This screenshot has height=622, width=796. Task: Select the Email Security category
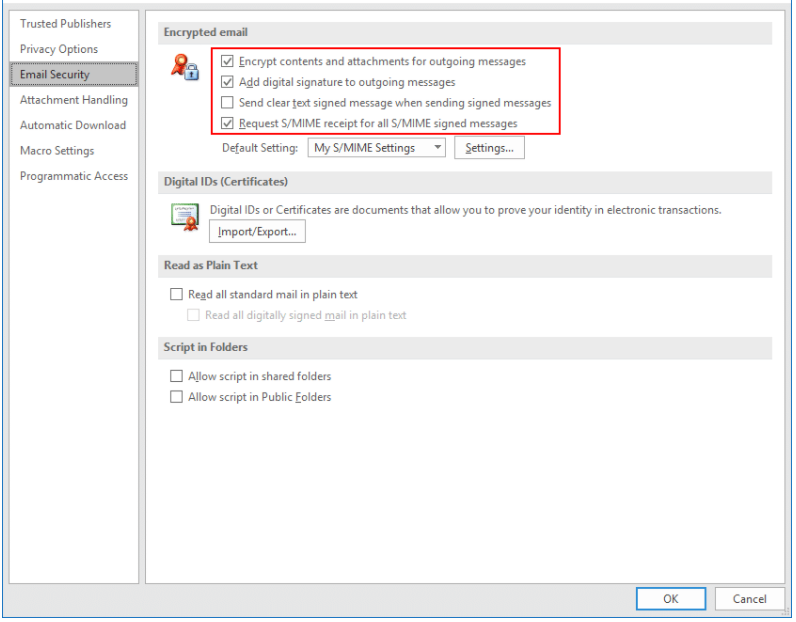(x=74, y=75)
